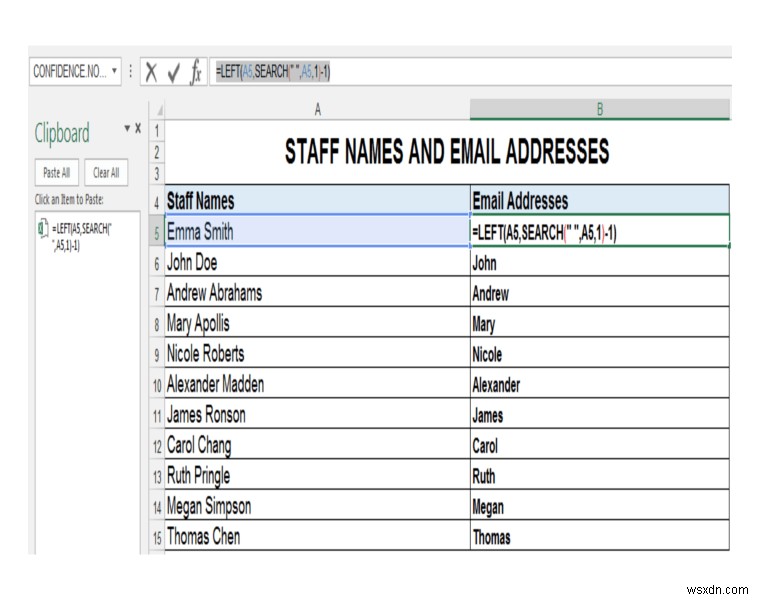Select the Ruth Pringle cell
This screenshot has width=760, height=600.
coord(317,475)
